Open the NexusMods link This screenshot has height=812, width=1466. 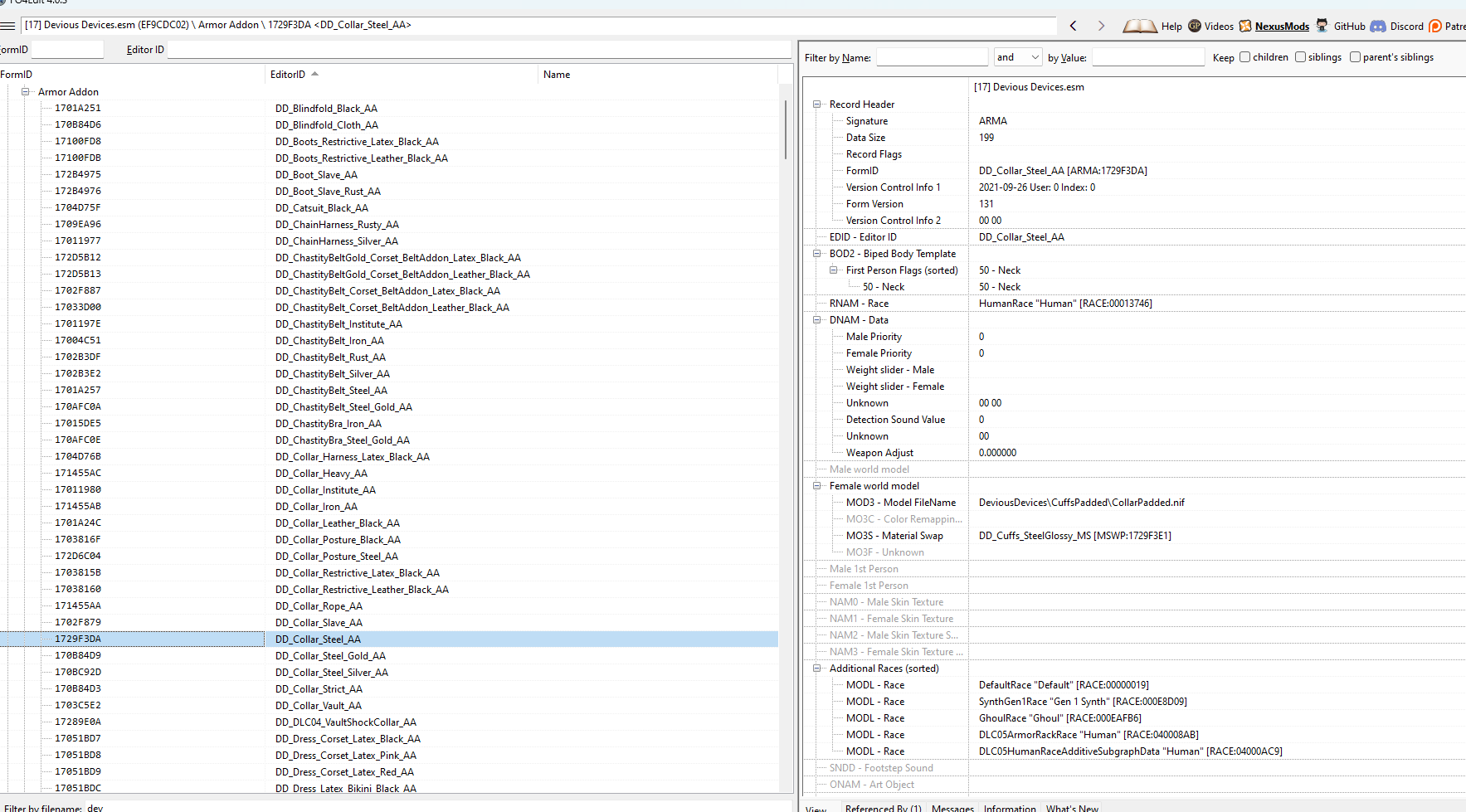point(1282,27)
